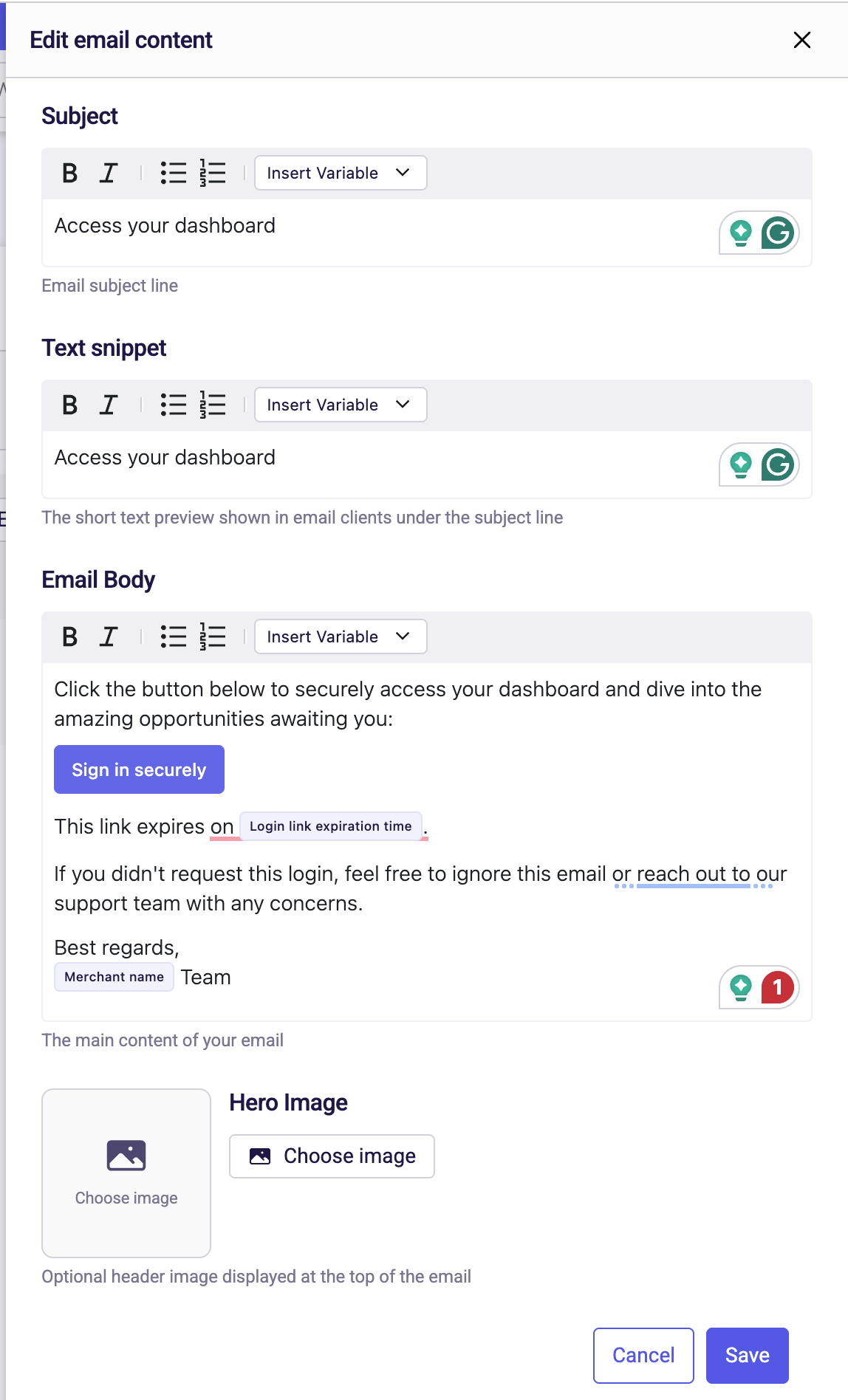Viewport: 848px width, 1400px height.
Task: Open Insert Variable dropdown for the Subject
Action: [x=340, y=173]
